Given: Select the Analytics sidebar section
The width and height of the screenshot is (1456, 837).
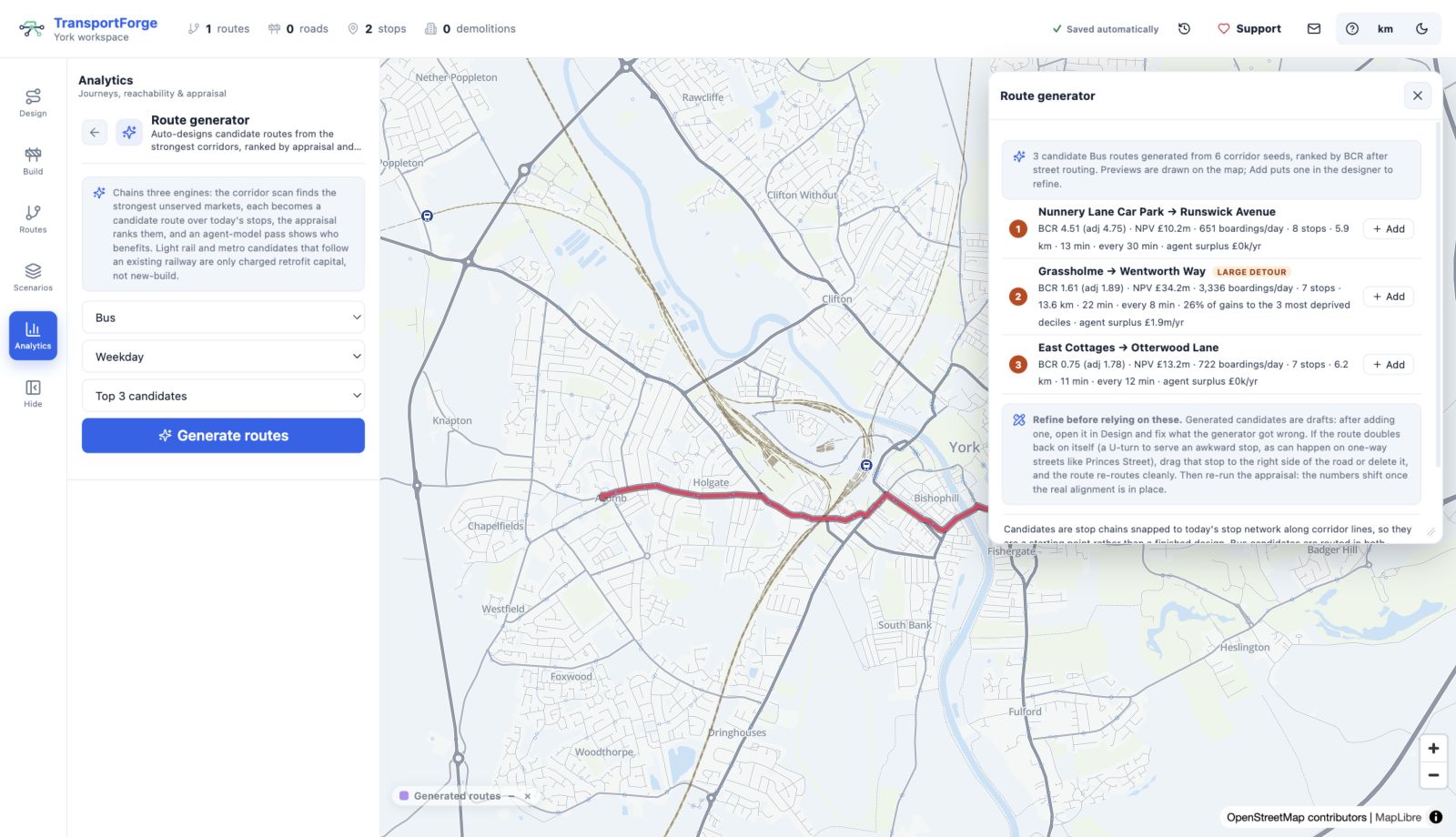Looking at the screenshot, I should tap(33, 335).
